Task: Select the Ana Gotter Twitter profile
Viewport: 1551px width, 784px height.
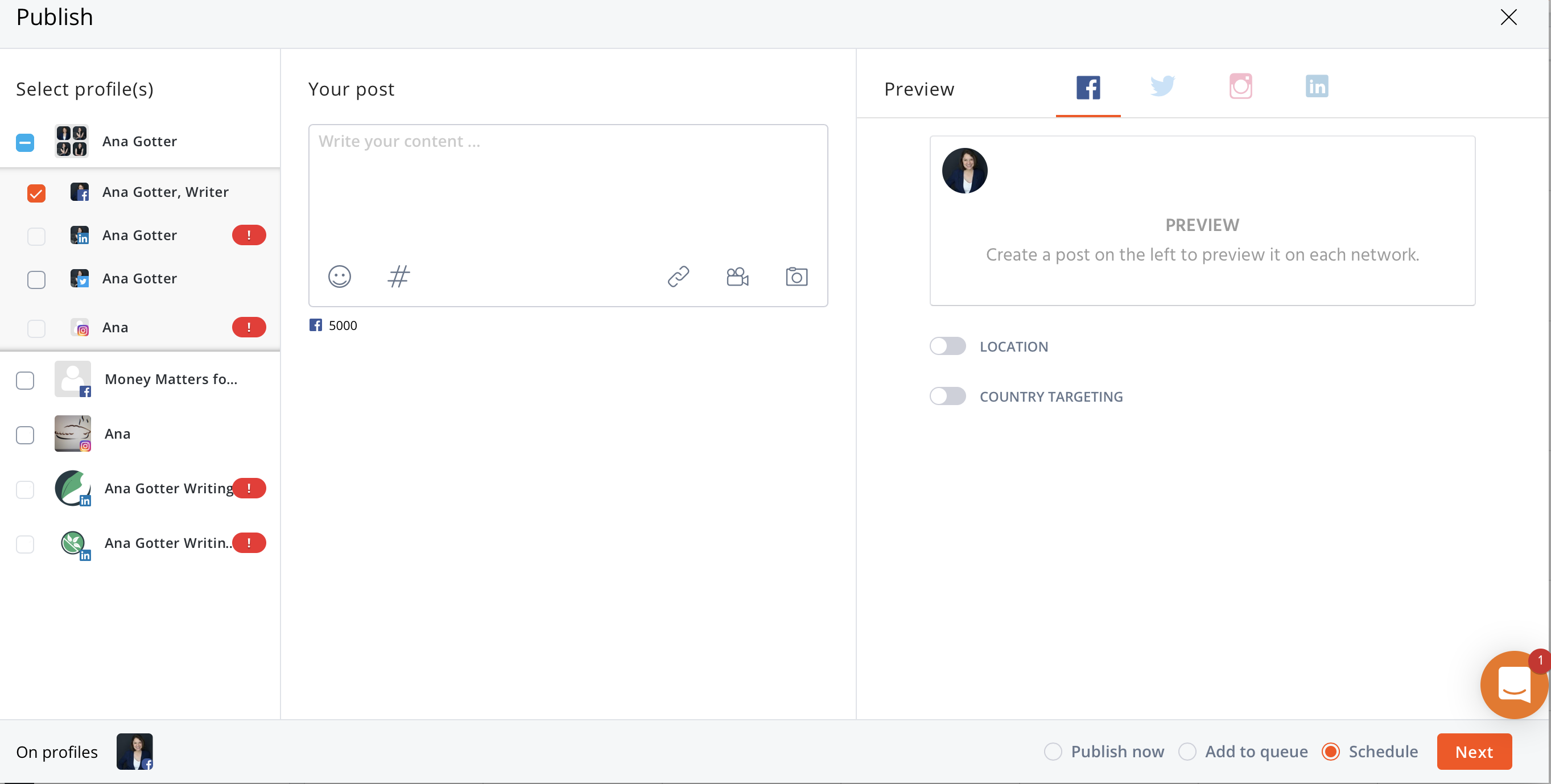Action: 36,280
